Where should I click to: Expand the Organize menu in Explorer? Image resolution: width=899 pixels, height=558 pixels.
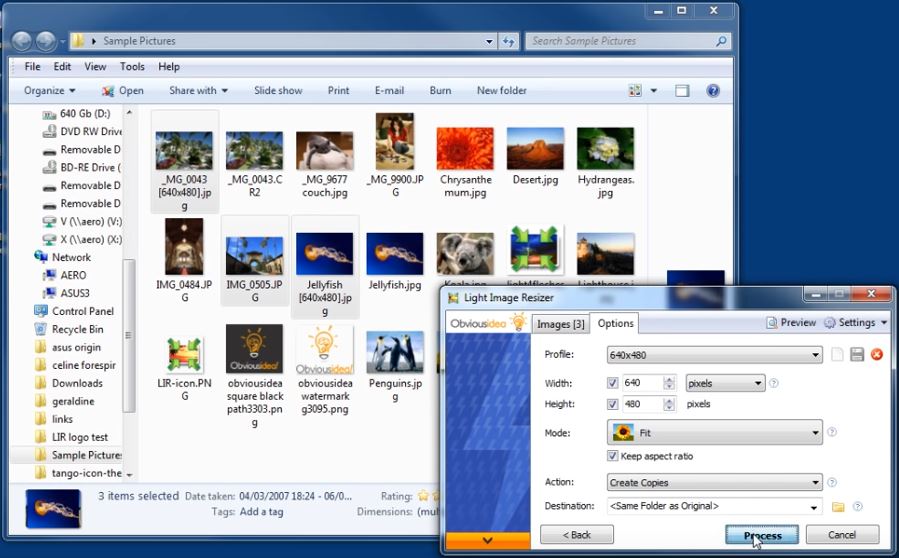49,91
